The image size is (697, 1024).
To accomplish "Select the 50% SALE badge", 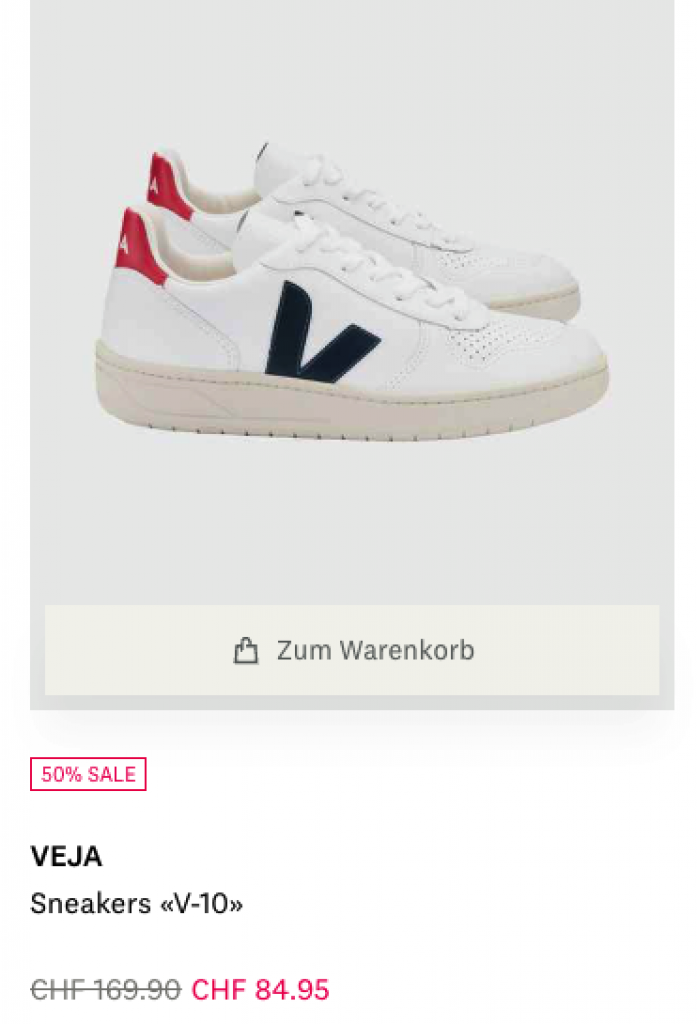I will pos(88,774).
